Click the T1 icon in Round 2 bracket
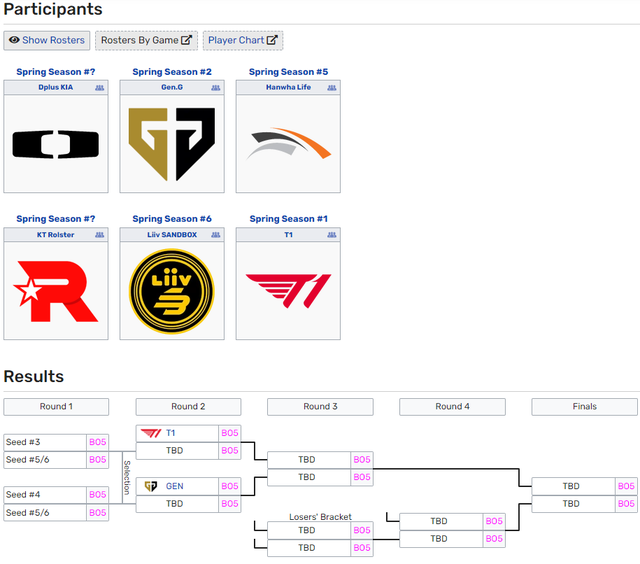The width and height of the screenshot is (640, 564). coord(151,433)
